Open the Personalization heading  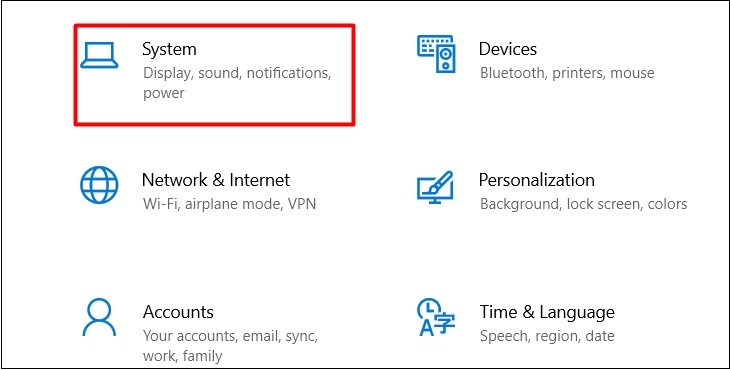537,180
